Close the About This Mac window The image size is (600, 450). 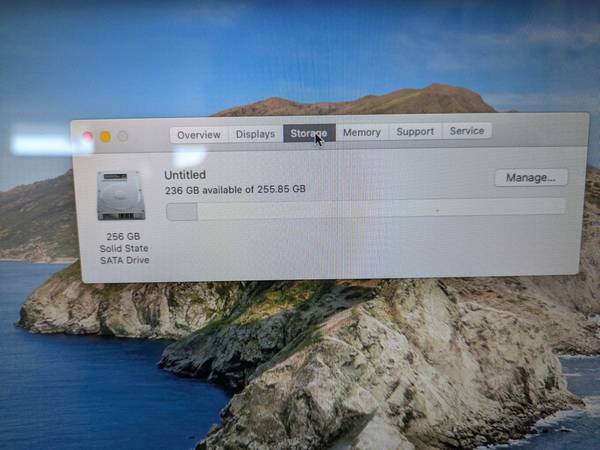pos(87,136)
